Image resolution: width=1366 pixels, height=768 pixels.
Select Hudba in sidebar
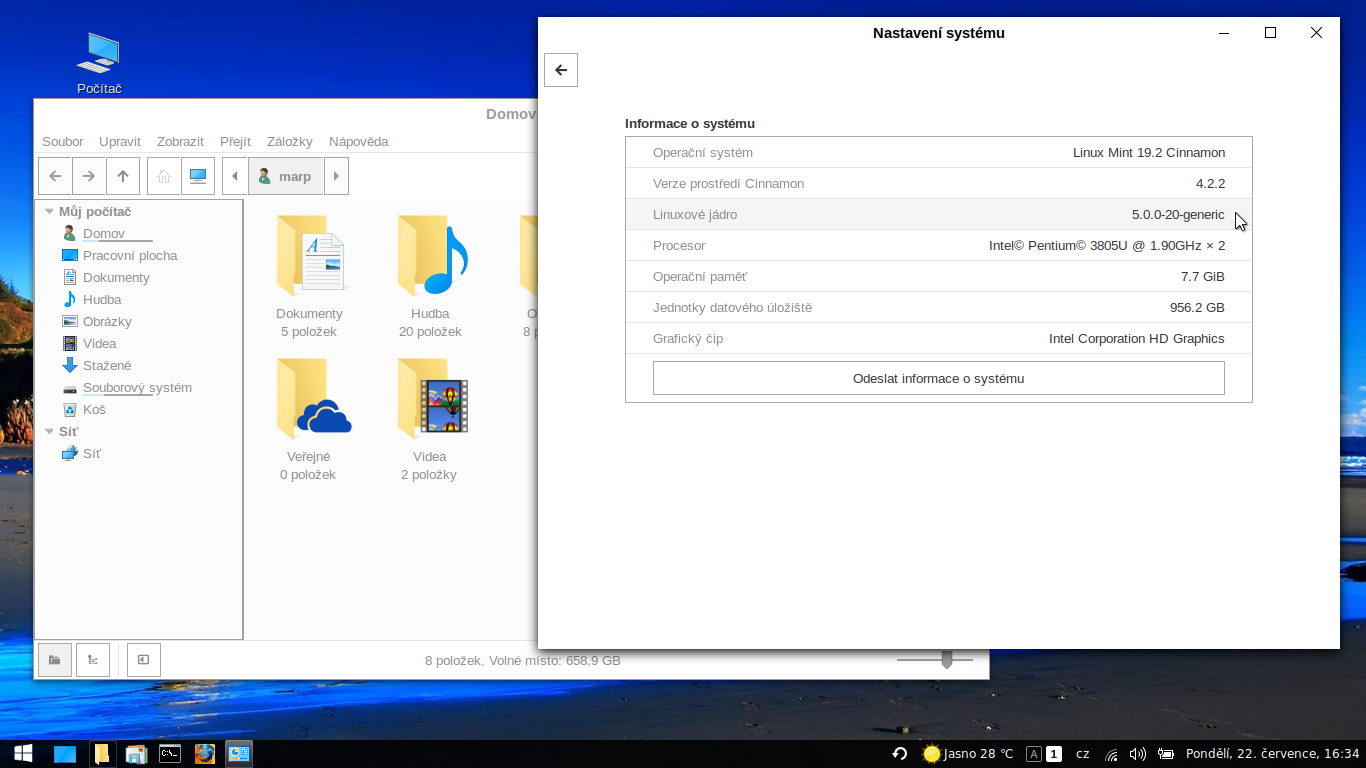point(102,300)
